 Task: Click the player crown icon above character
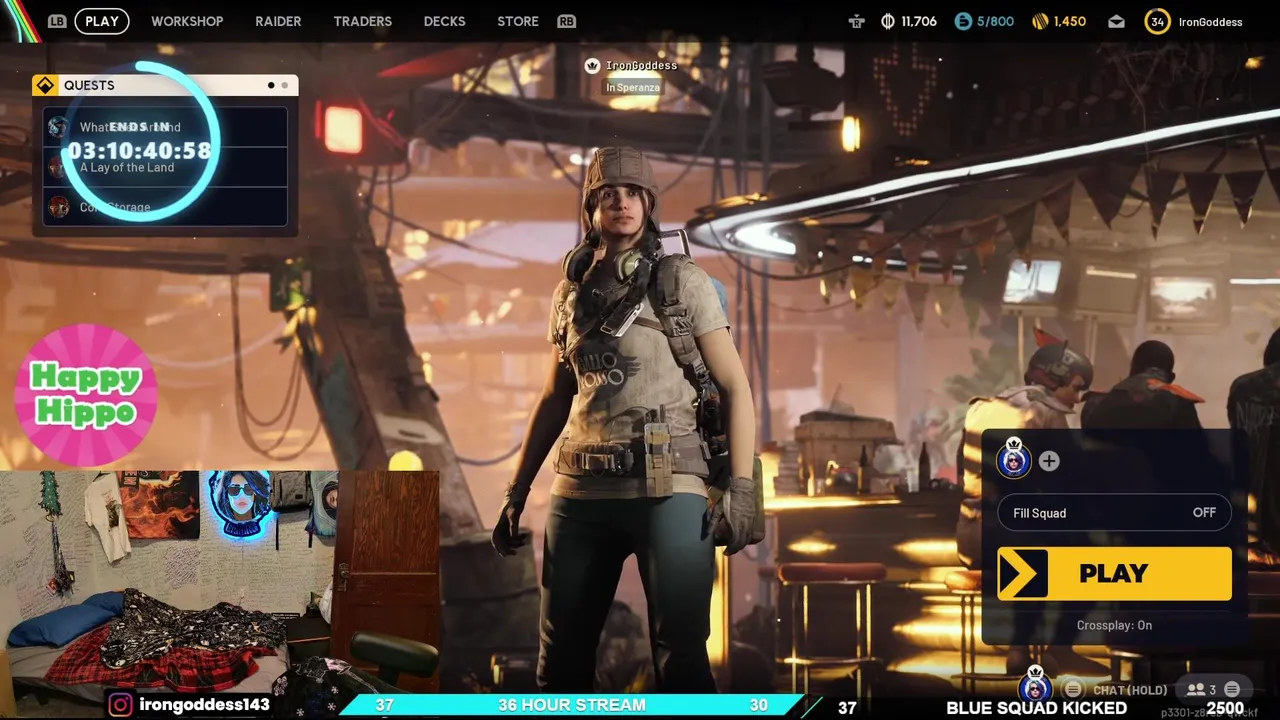tap(592, 65)
